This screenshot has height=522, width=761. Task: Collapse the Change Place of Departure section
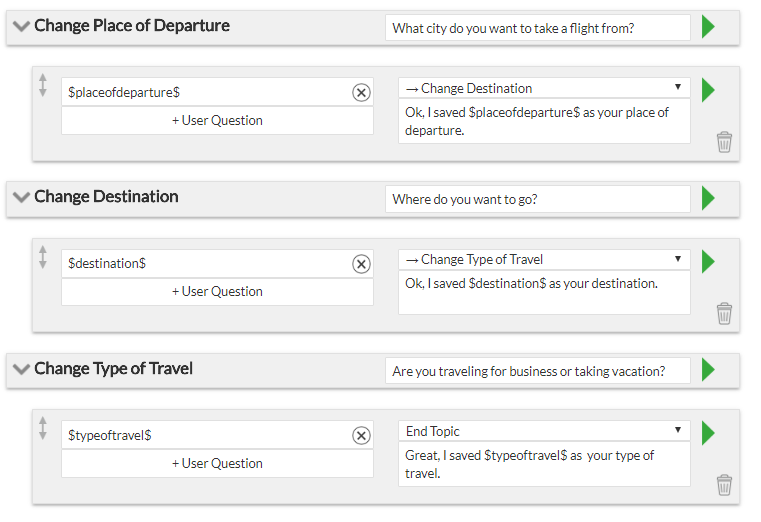21,26
